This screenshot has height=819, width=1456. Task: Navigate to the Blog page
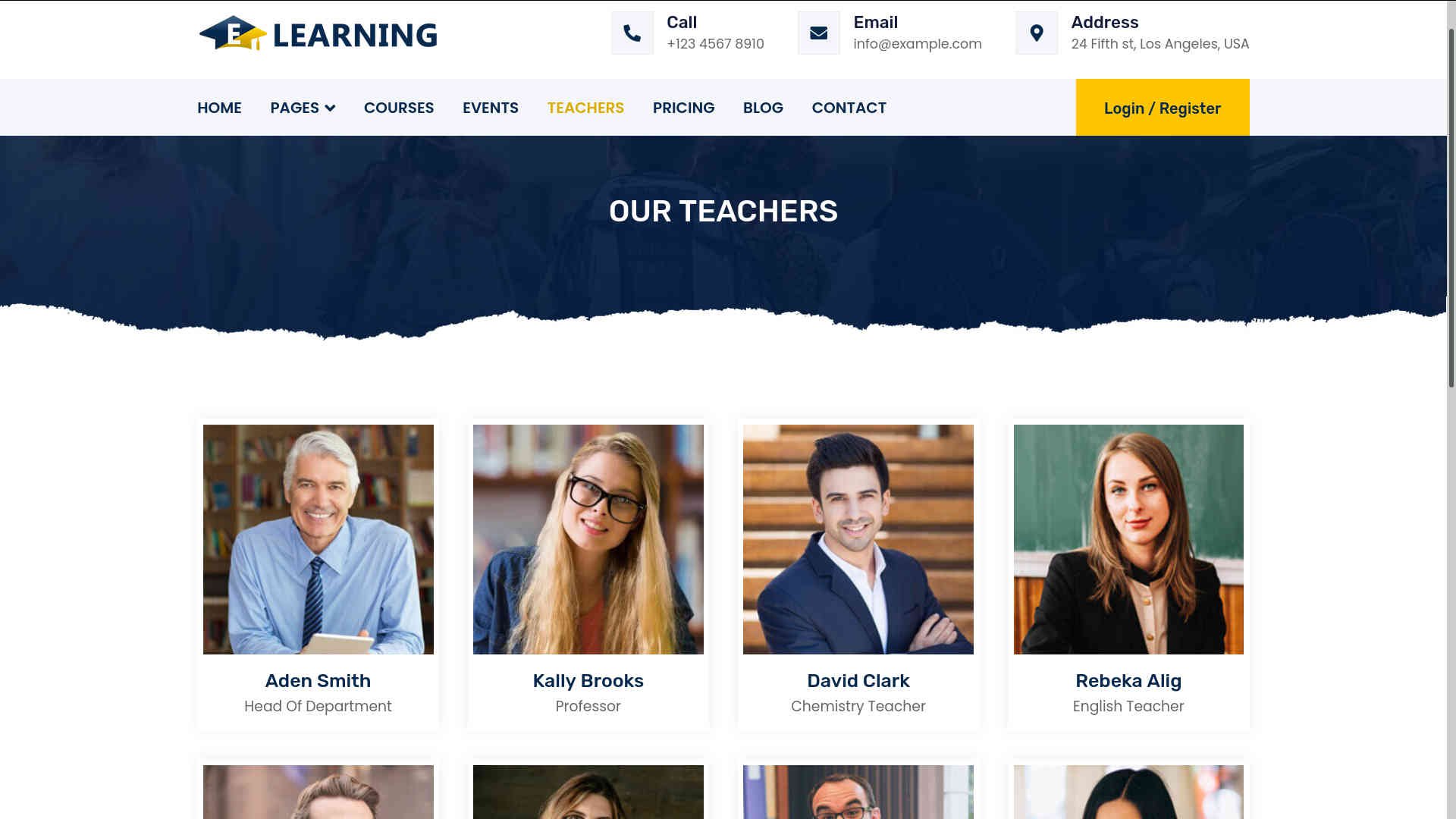[x=763, y=108]
